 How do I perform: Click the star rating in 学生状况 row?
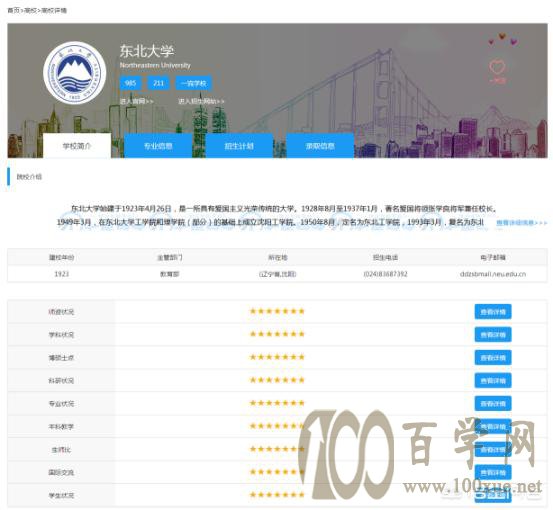tap(277, 495)
